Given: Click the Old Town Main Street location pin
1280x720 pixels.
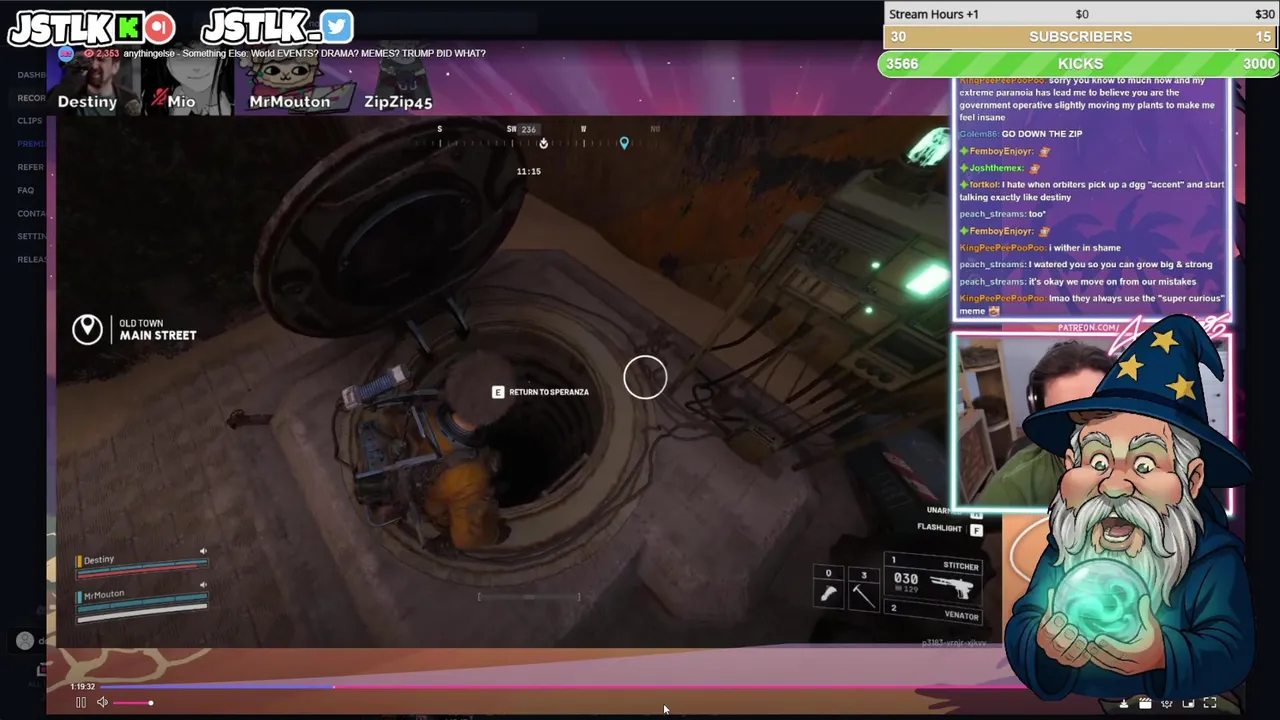Looking at the screenshot, I should pyautogui.click(x=87, y=329).
